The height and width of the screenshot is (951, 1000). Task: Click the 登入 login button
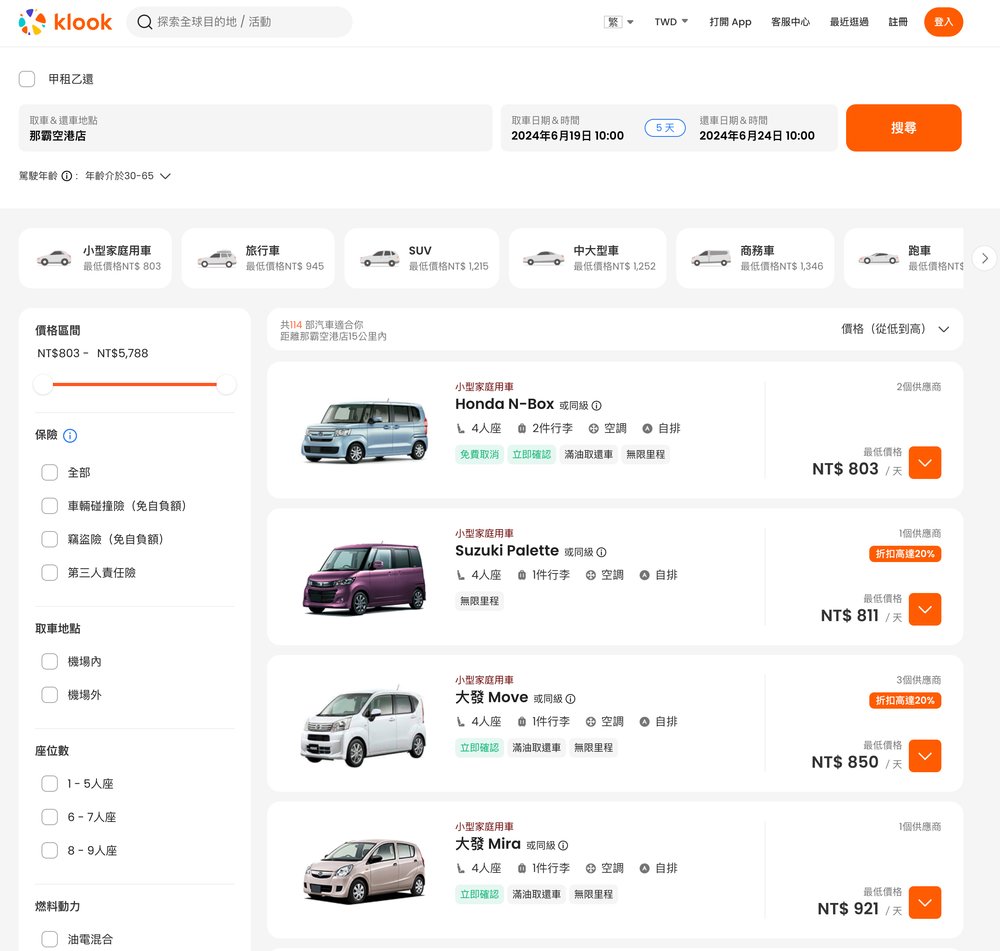click(x=943, y=22)
